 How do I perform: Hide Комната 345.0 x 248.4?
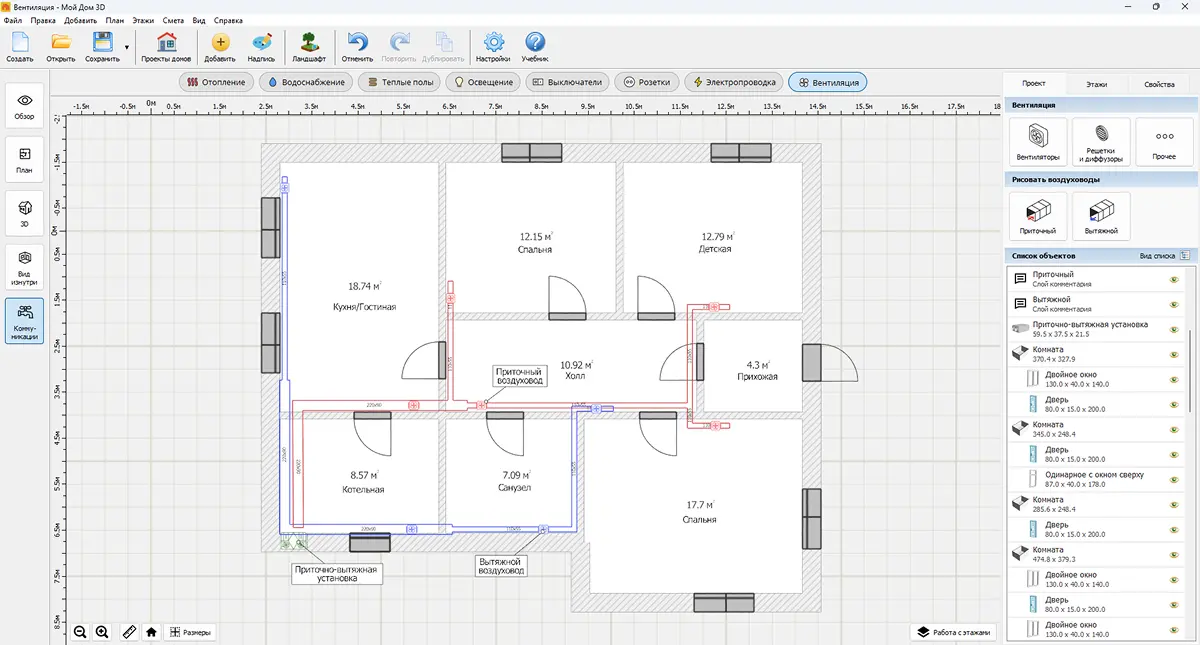pyautogui.click(x=1174, y=429)
